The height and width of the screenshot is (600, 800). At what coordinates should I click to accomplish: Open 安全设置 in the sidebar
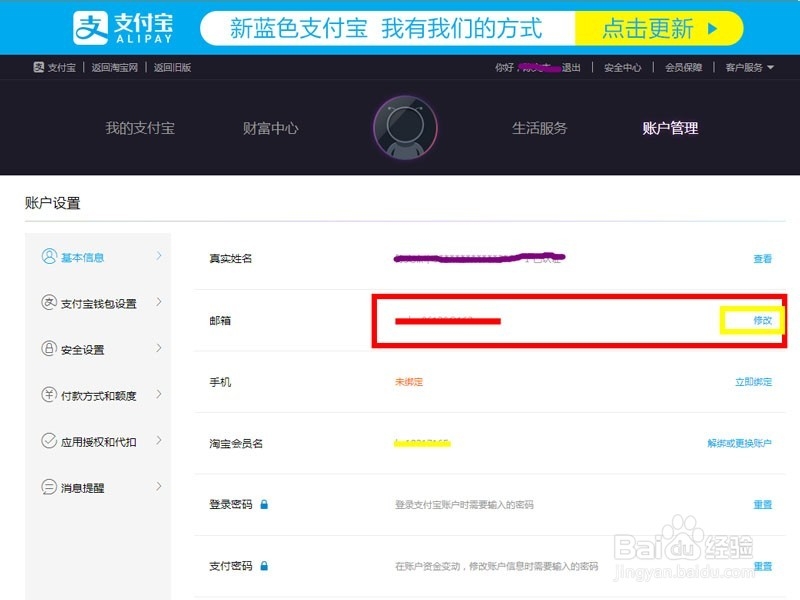pyautogui.click(x=83, y=350)
